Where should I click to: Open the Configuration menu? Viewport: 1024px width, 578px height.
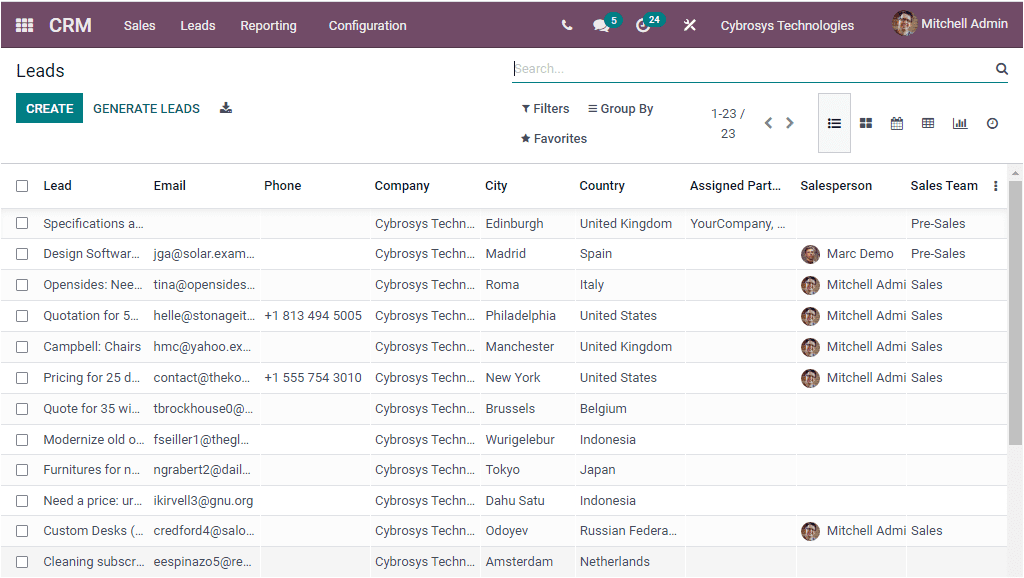point(368,25)
